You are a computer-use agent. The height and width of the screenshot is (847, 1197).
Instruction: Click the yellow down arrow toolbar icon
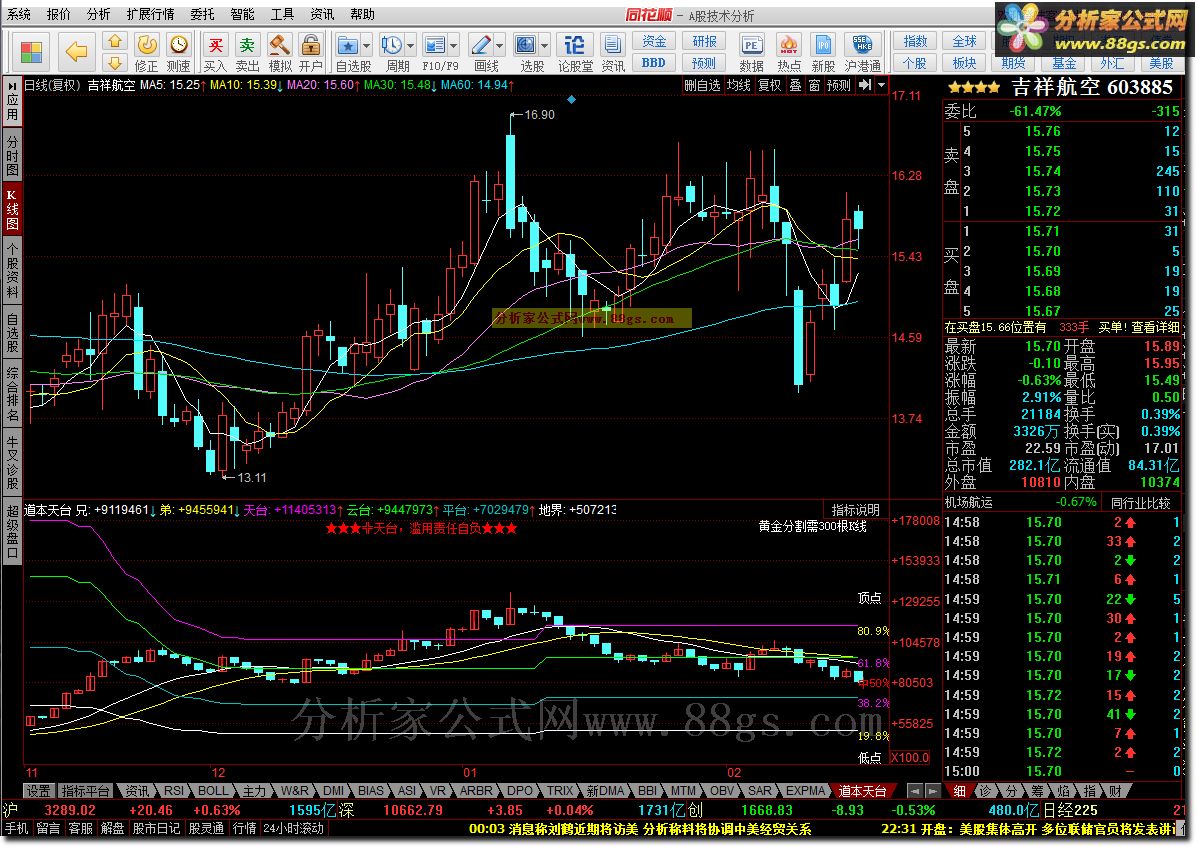click(x=115, y=63)
